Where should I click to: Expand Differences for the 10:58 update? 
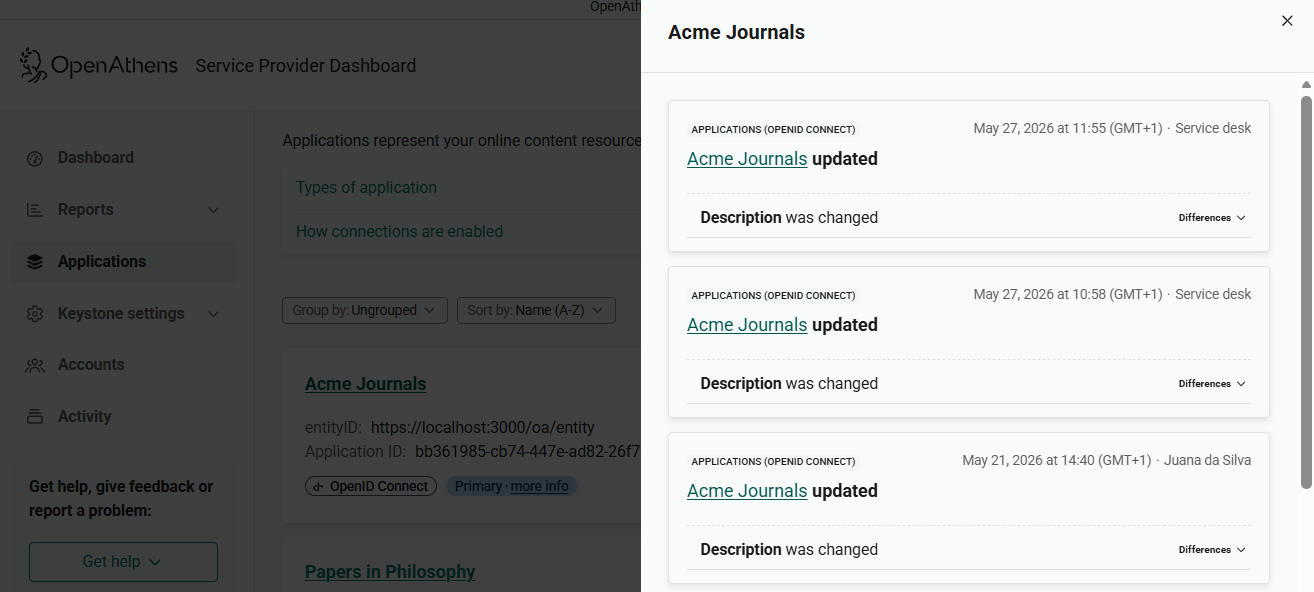[1212, 384]
